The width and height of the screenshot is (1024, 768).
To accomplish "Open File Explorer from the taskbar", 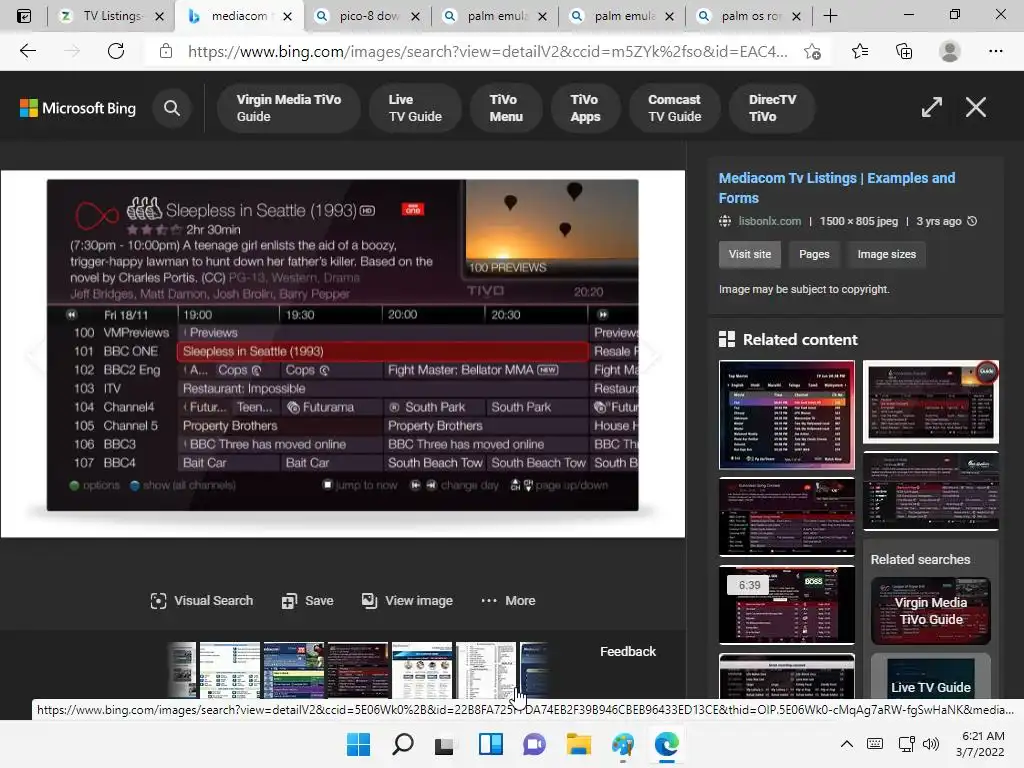I will coord(579,744).
